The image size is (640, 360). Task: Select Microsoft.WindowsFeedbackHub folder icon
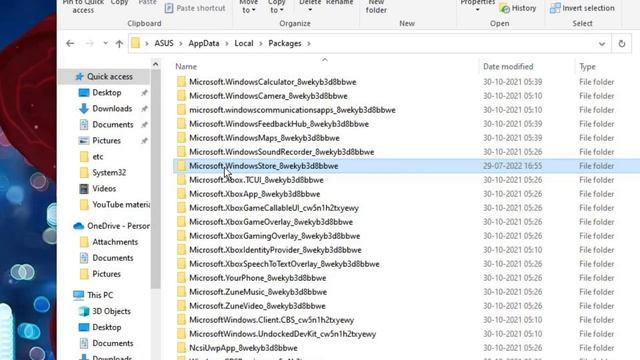pyautogui.click(x=181, y=124)
